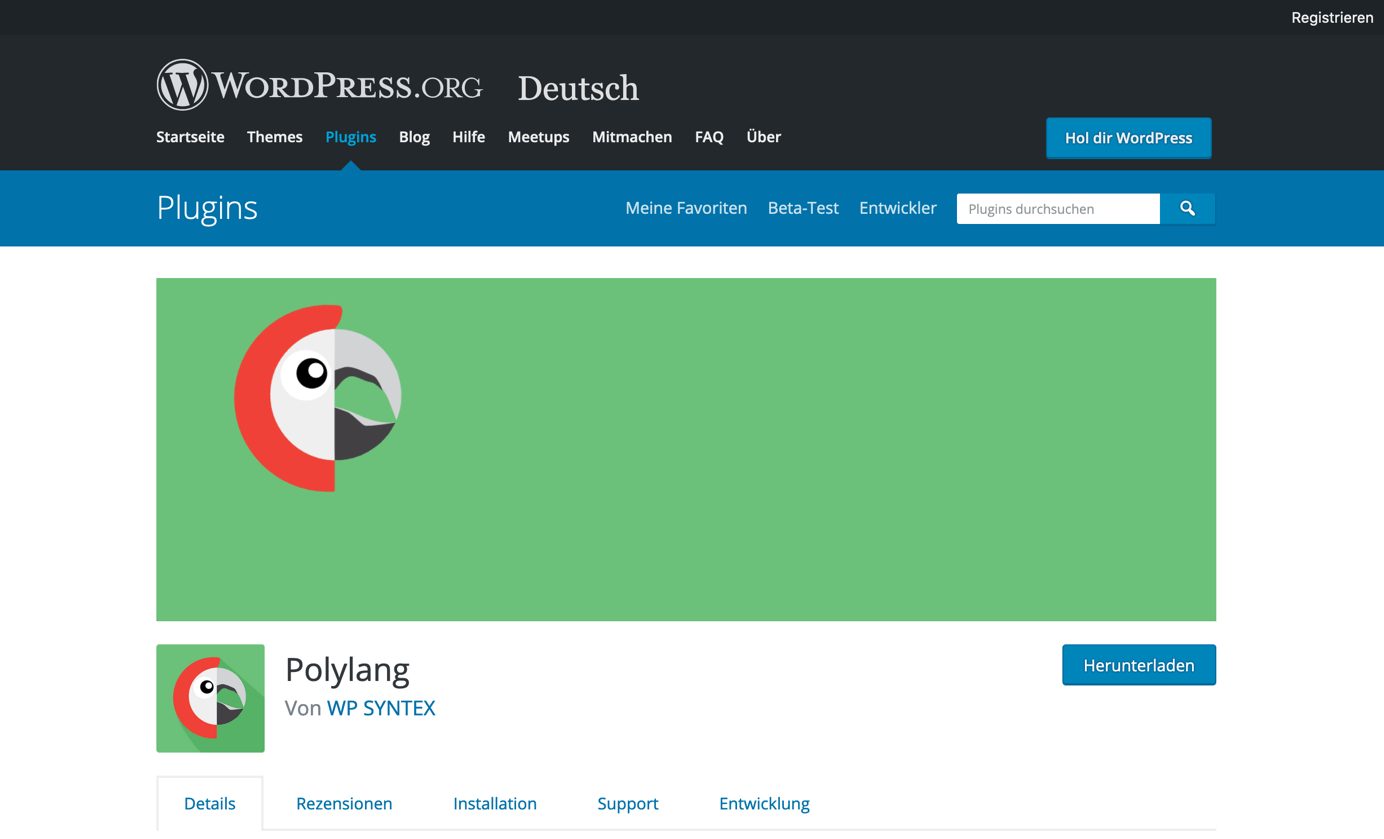
Task: Open the Startseite menu item
Action: tap(190, 137)
